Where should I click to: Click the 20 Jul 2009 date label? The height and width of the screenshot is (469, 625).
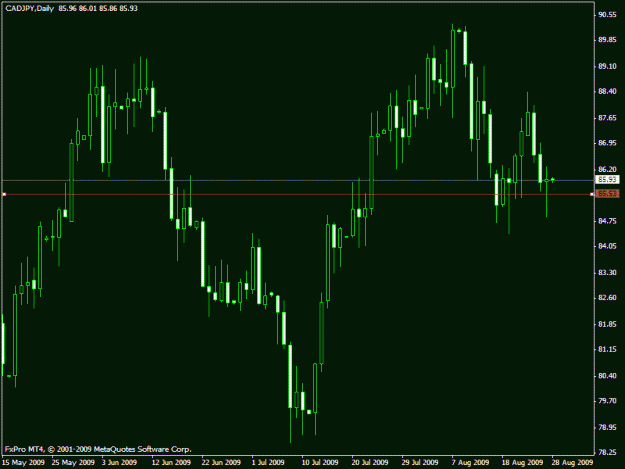tap(370, 463)
